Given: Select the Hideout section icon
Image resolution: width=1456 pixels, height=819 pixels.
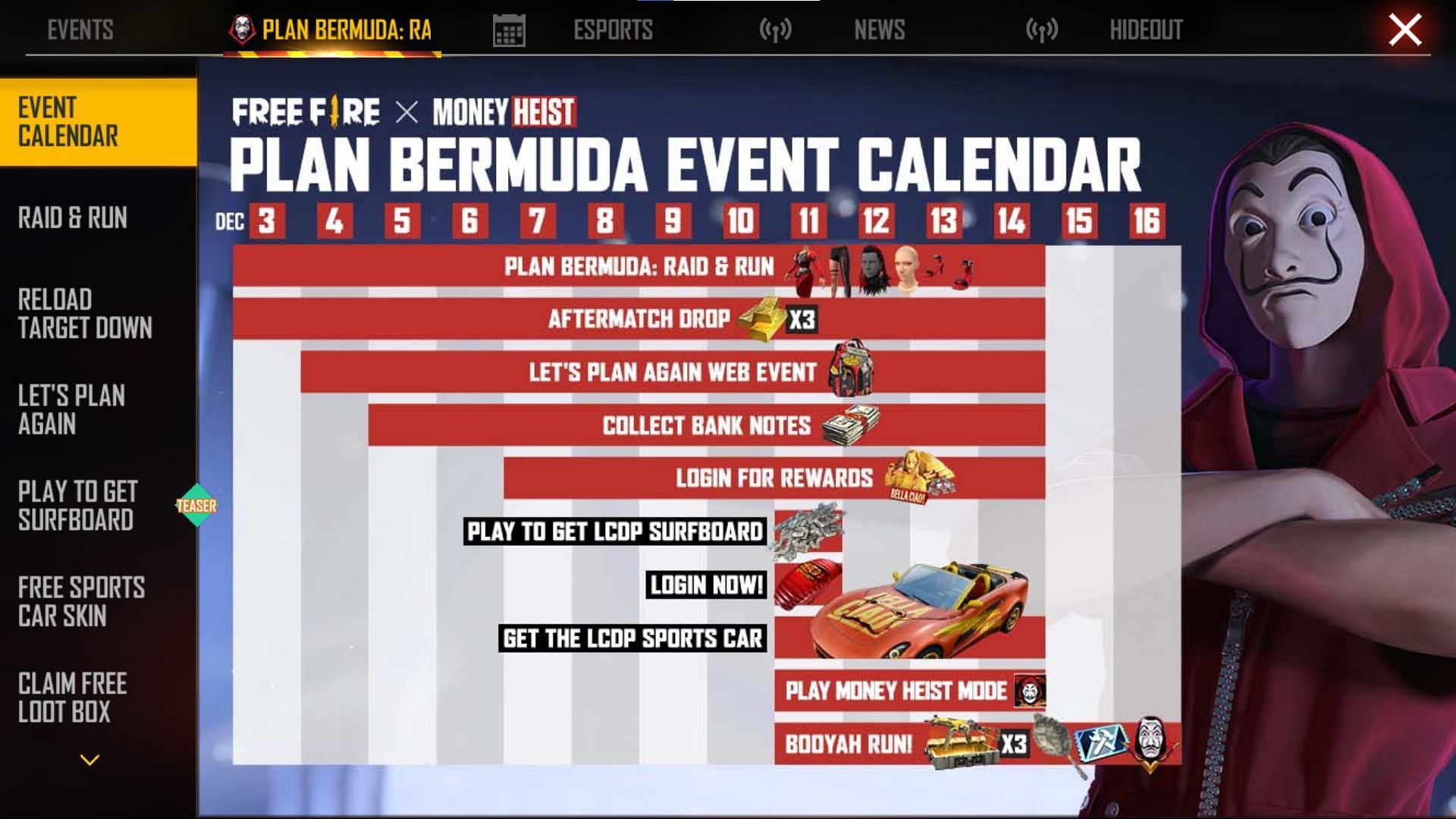Looking at the screenshot, I should 1040,30.
